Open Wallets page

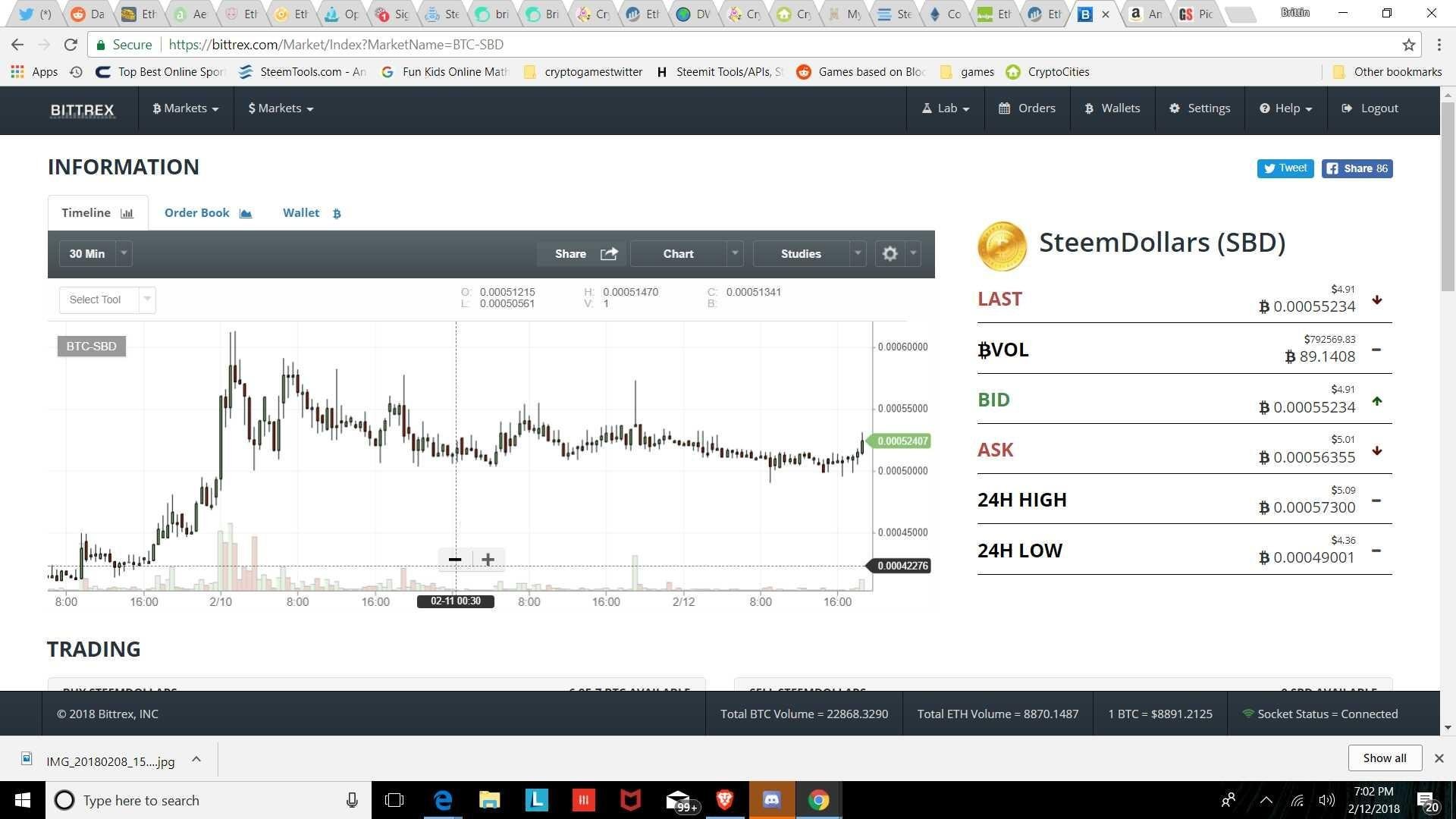coord(1112,108)
